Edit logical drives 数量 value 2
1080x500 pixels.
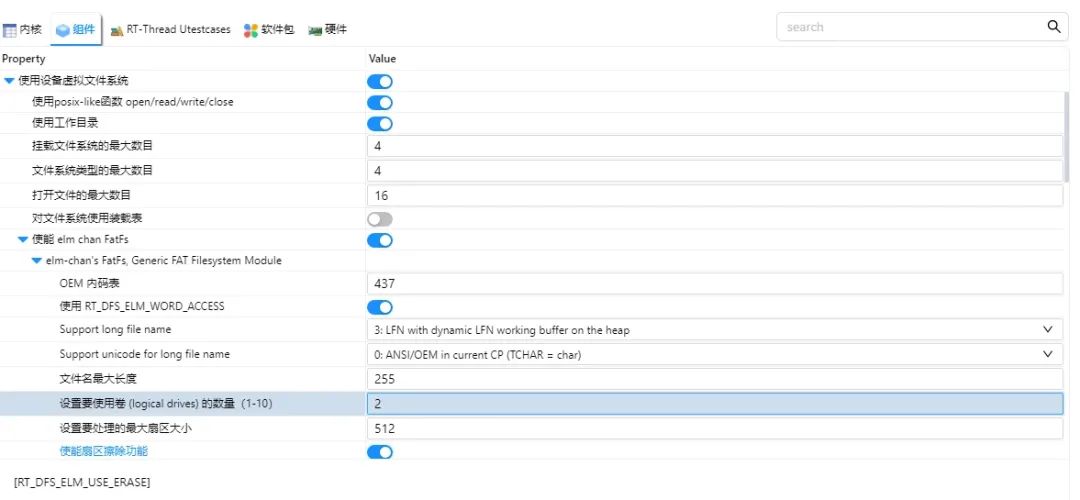714,404
